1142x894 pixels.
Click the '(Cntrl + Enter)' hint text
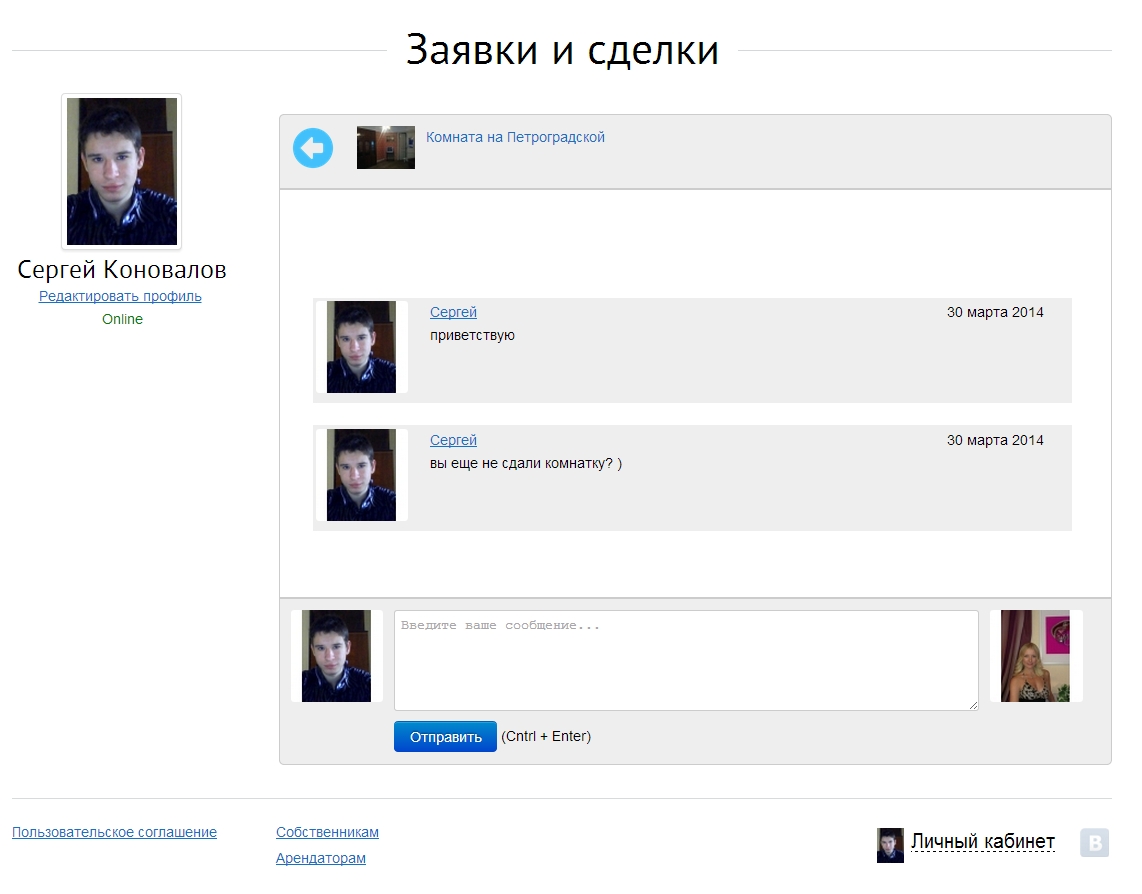[x=546, y=736]
